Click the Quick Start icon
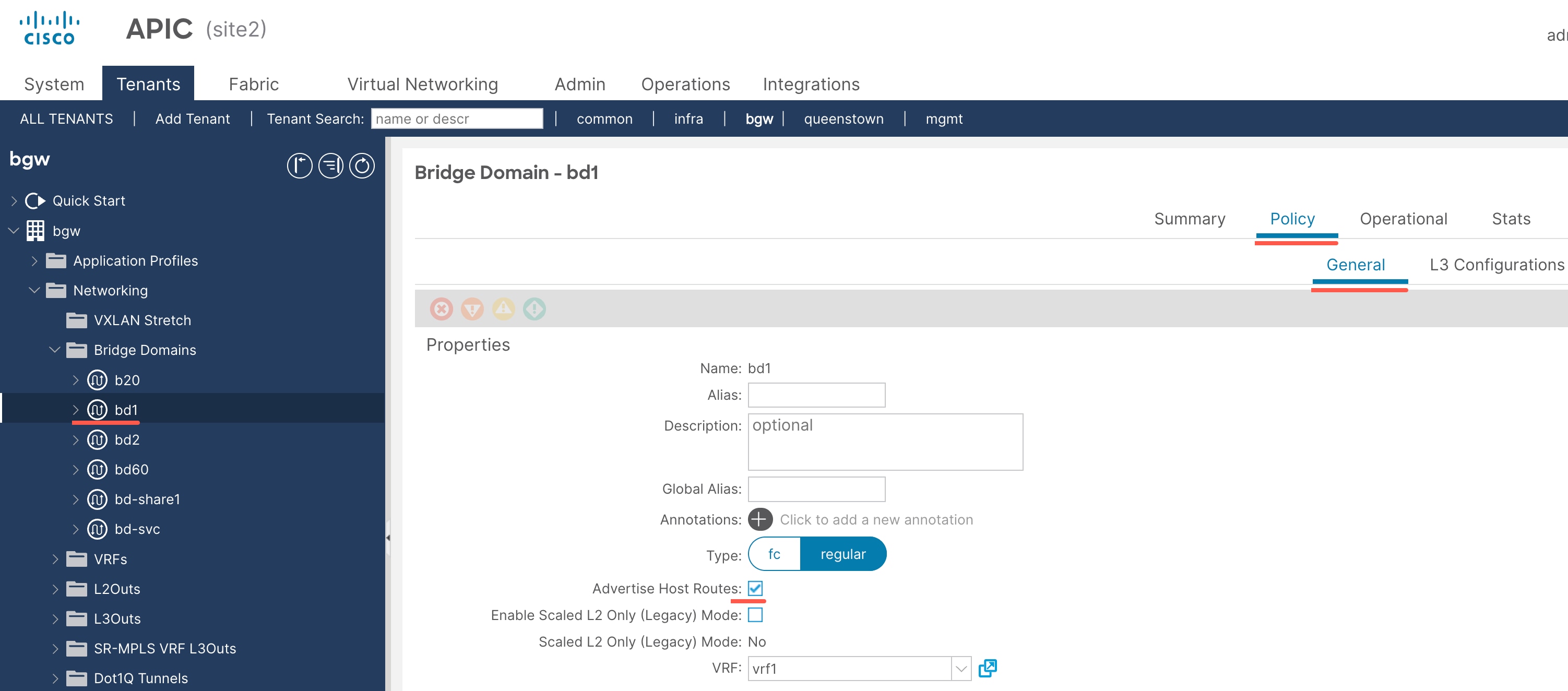The width and height of the screenshot is (1568, 691). tap(35, 200)
